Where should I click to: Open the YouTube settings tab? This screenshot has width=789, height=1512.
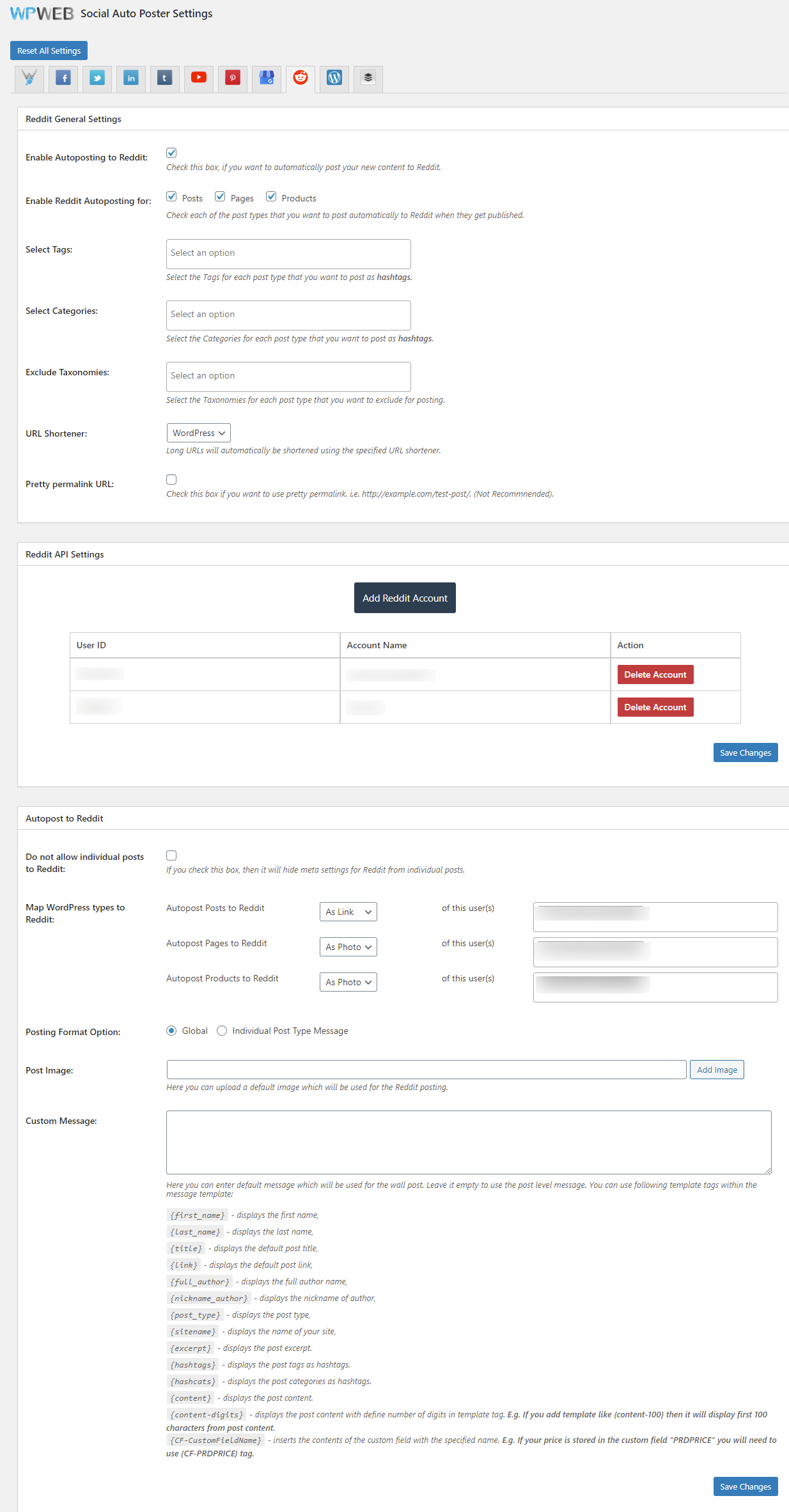pyautogui.click(x=199, y=78)
